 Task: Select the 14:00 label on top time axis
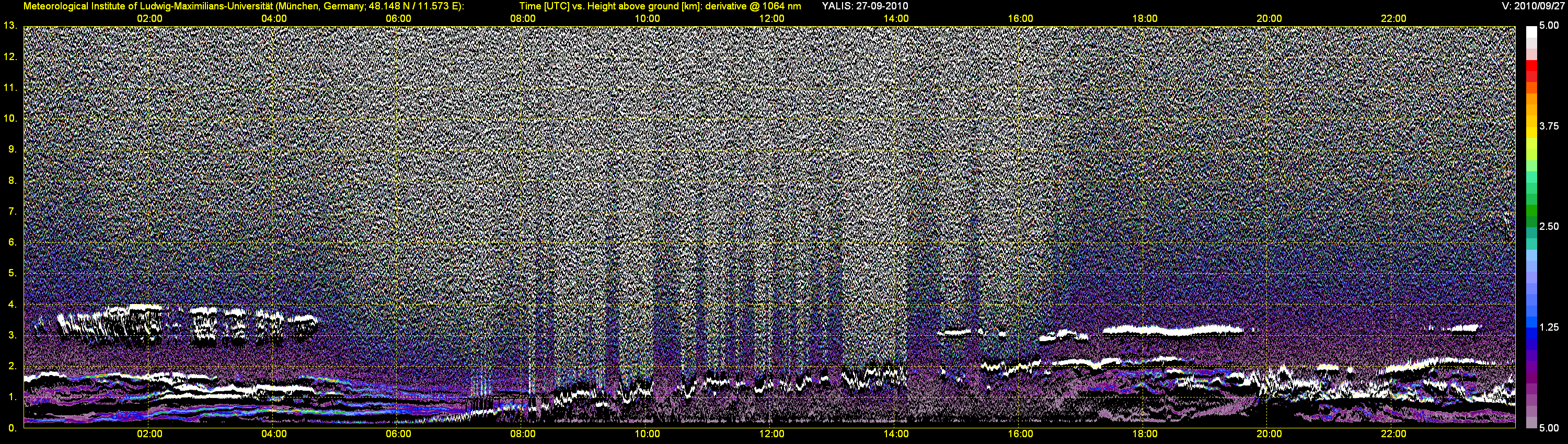(x=896, y=19)
